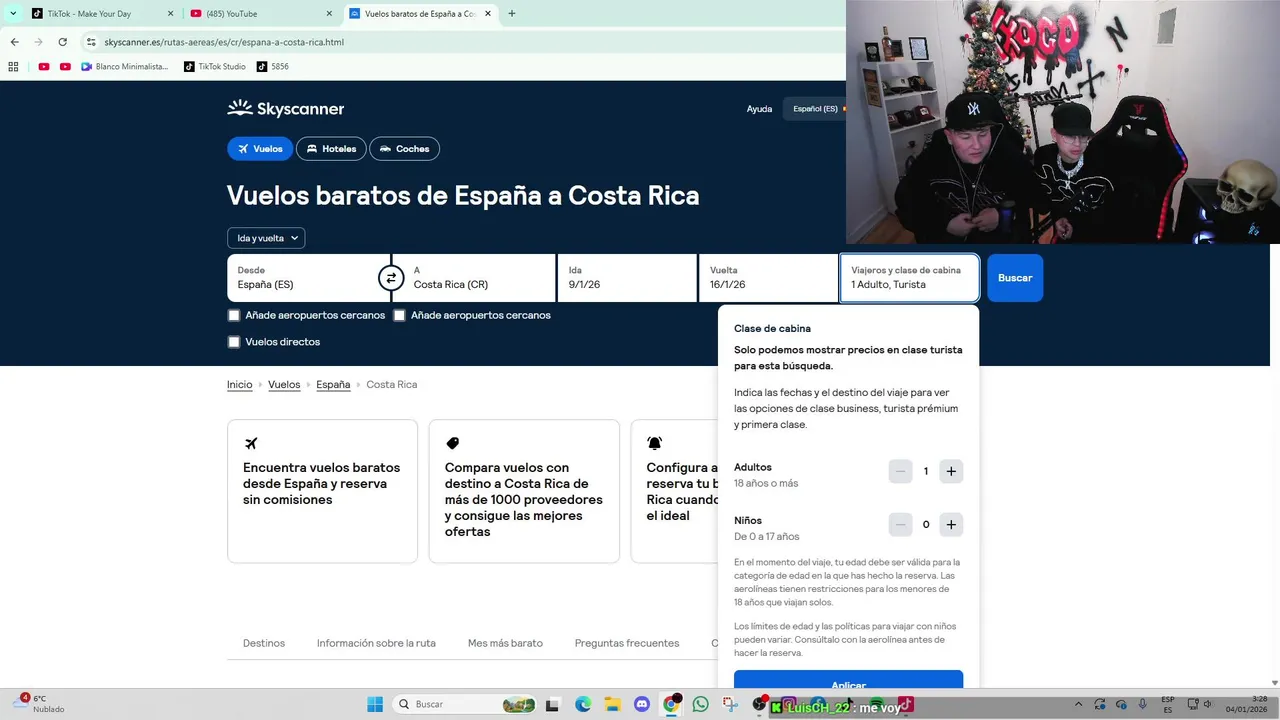Click airplane icon on Encuentra vuelos baratos card

[x=251, y=443]
